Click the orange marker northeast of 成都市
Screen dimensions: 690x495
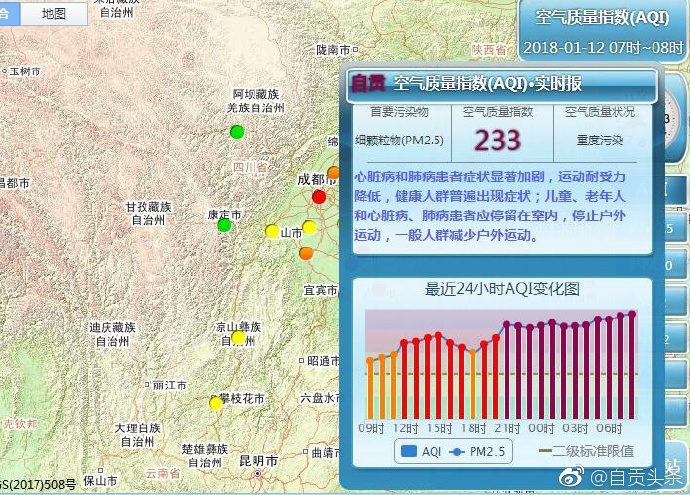334,173
